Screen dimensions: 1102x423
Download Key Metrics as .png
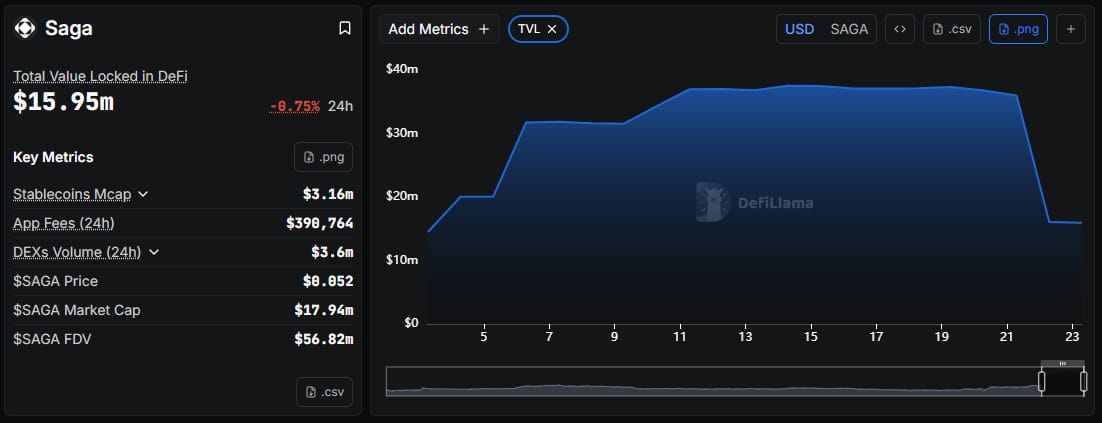(323, 157)
